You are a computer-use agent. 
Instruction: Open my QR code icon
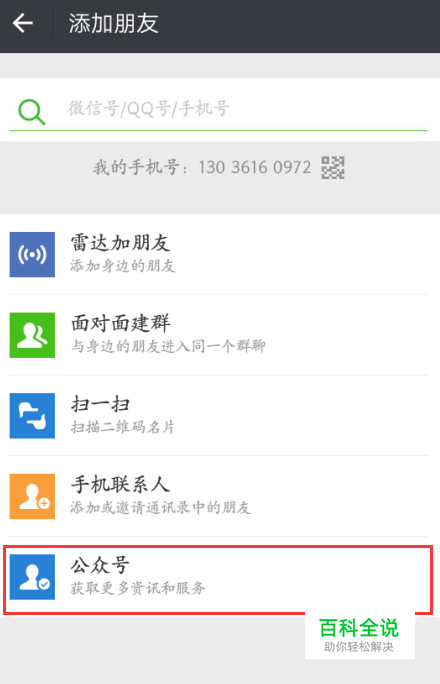333,168
